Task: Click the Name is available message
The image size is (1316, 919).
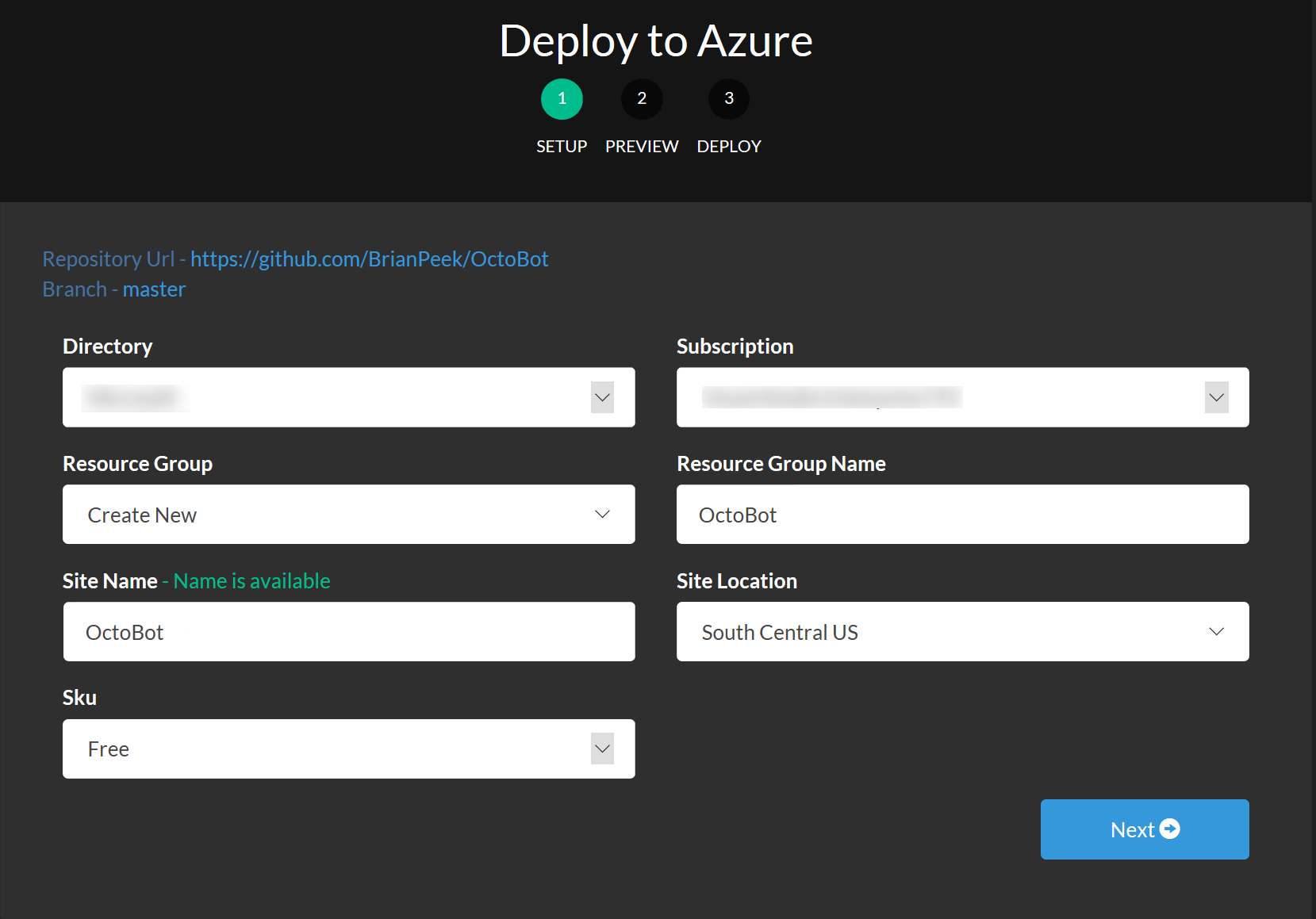Action: [x=251, y=580]
